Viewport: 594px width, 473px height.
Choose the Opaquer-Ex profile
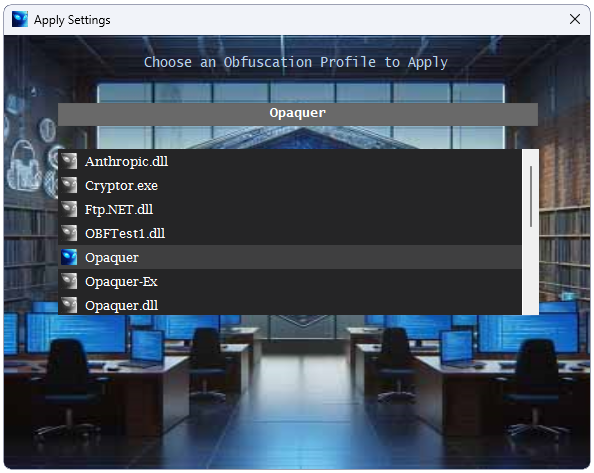pyautogui.click(x=290, y=281)
